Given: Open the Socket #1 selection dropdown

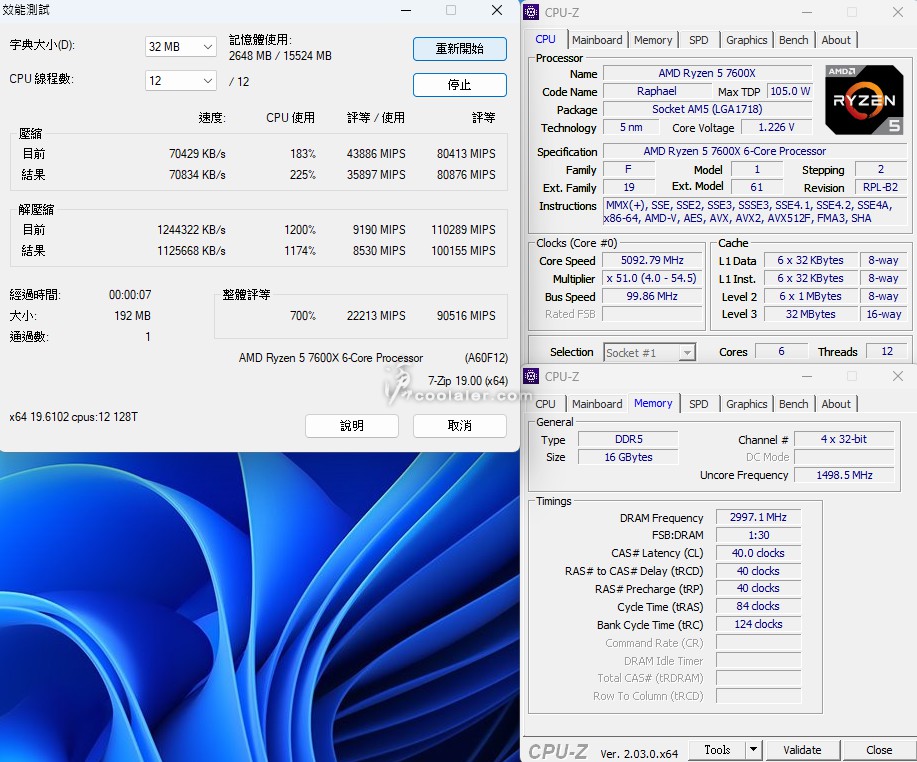Looking at the screenshot, I should click(x=649, y=352).
